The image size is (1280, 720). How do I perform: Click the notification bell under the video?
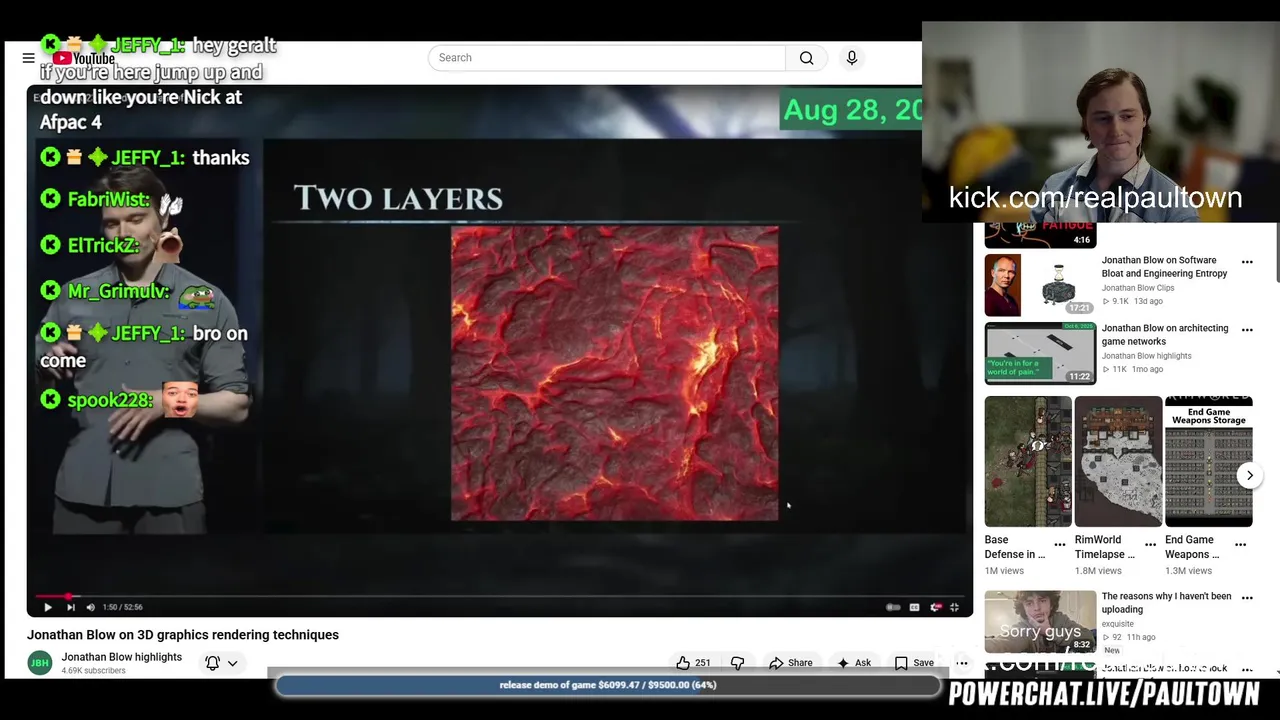[212, 663]
